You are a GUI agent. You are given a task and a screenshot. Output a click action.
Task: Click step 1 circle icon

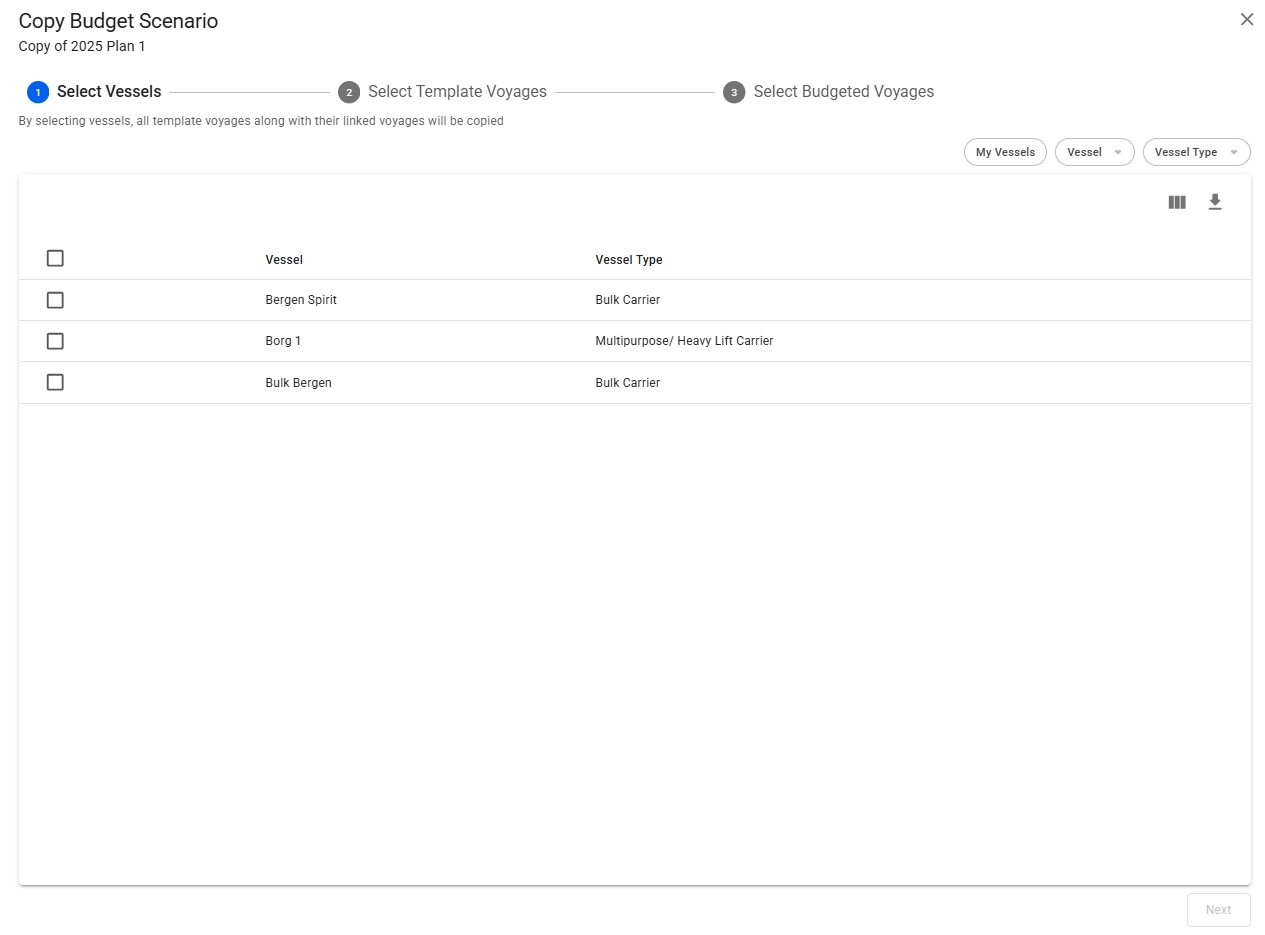coord(38,92)
